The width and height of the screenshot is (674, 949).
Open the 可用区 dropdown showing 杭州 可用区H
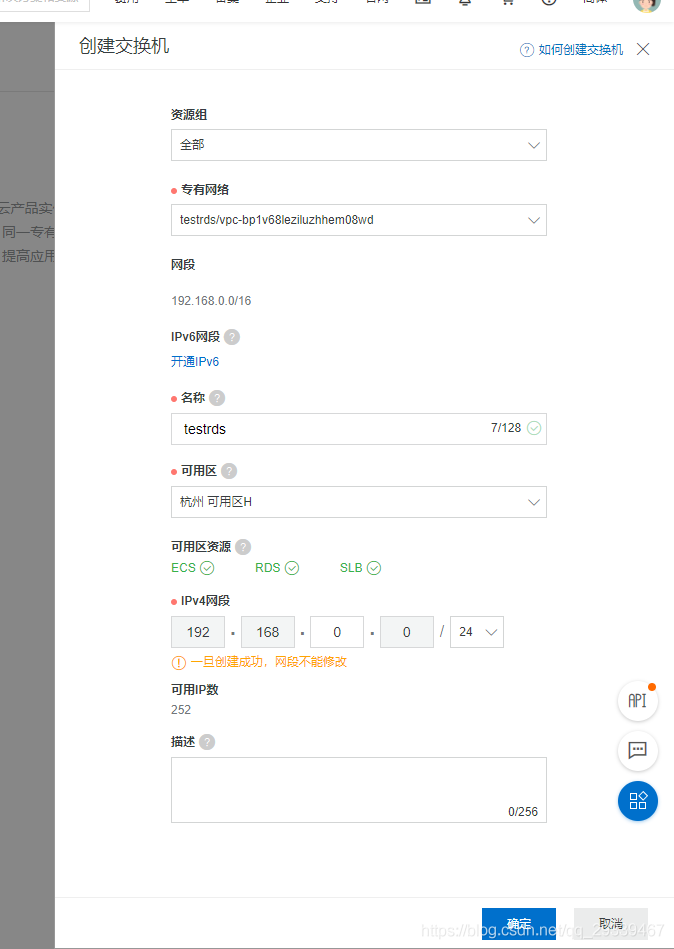click(x=359, y=502)
